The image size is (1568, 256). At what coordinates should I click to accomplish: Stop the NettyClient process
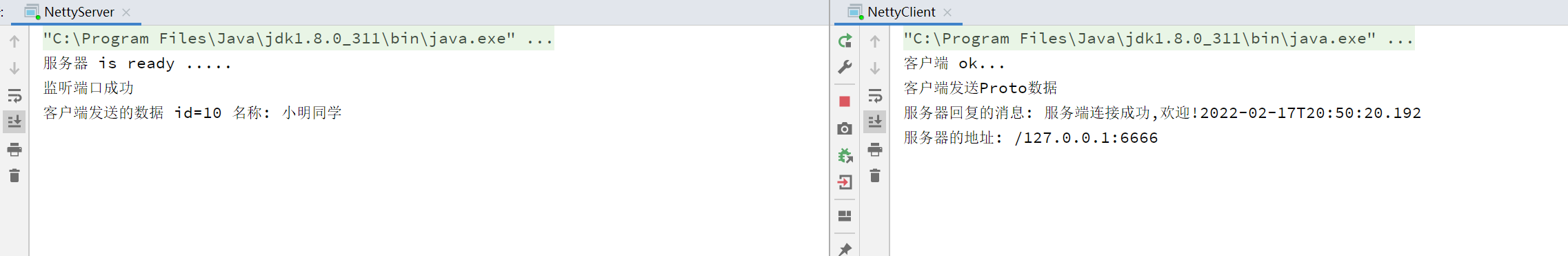[x=845, y=101]
